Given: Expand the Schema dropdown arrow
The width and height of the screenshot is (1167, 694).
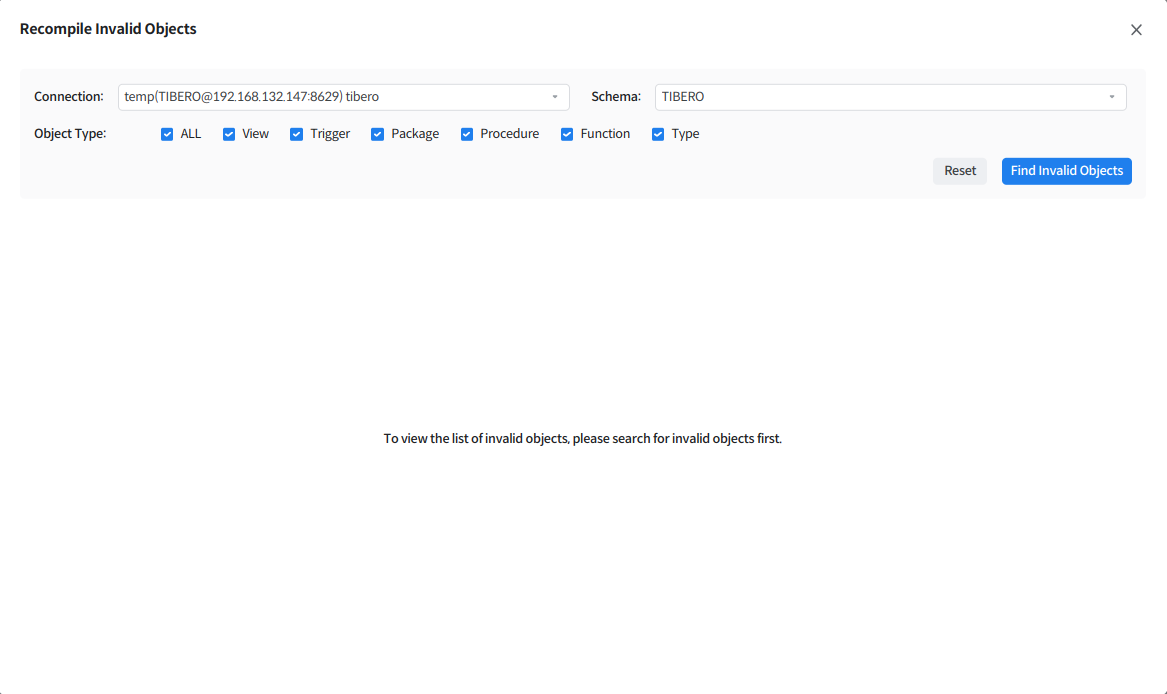Looking at the screenshot, I should coord(1112,97).
